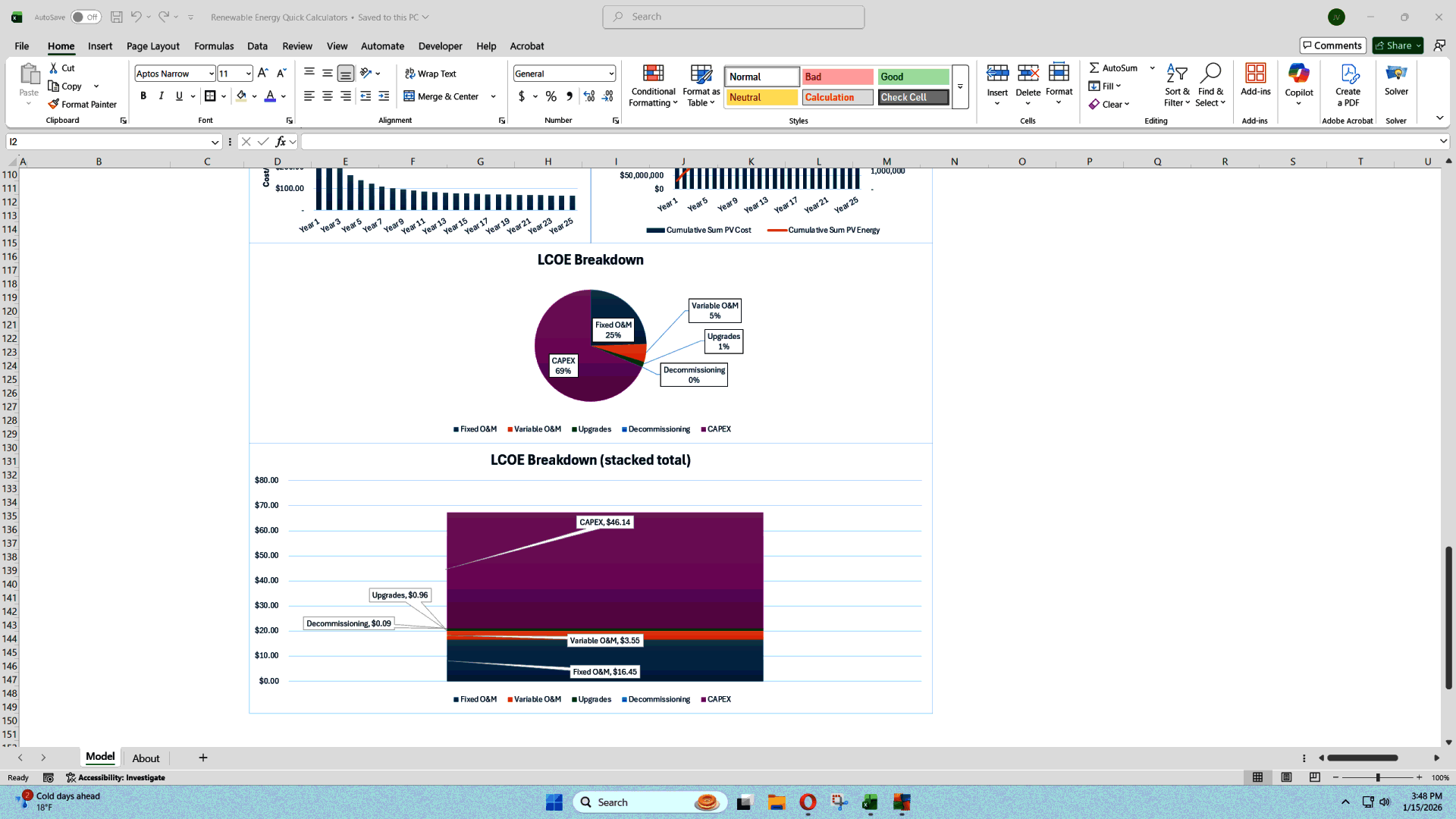Click Format as Table
Viewport: 1456px width, 819px height.
pyautogui.click(x=700, y=85)
